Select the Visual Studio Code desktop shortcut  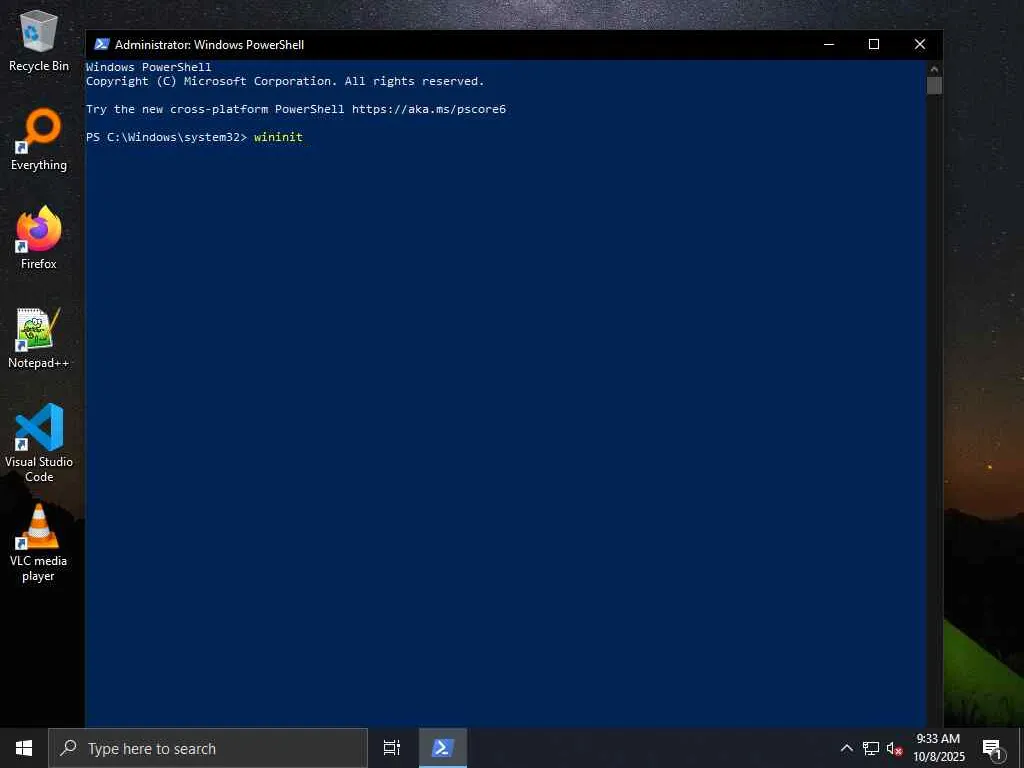[x=39, y=443]
